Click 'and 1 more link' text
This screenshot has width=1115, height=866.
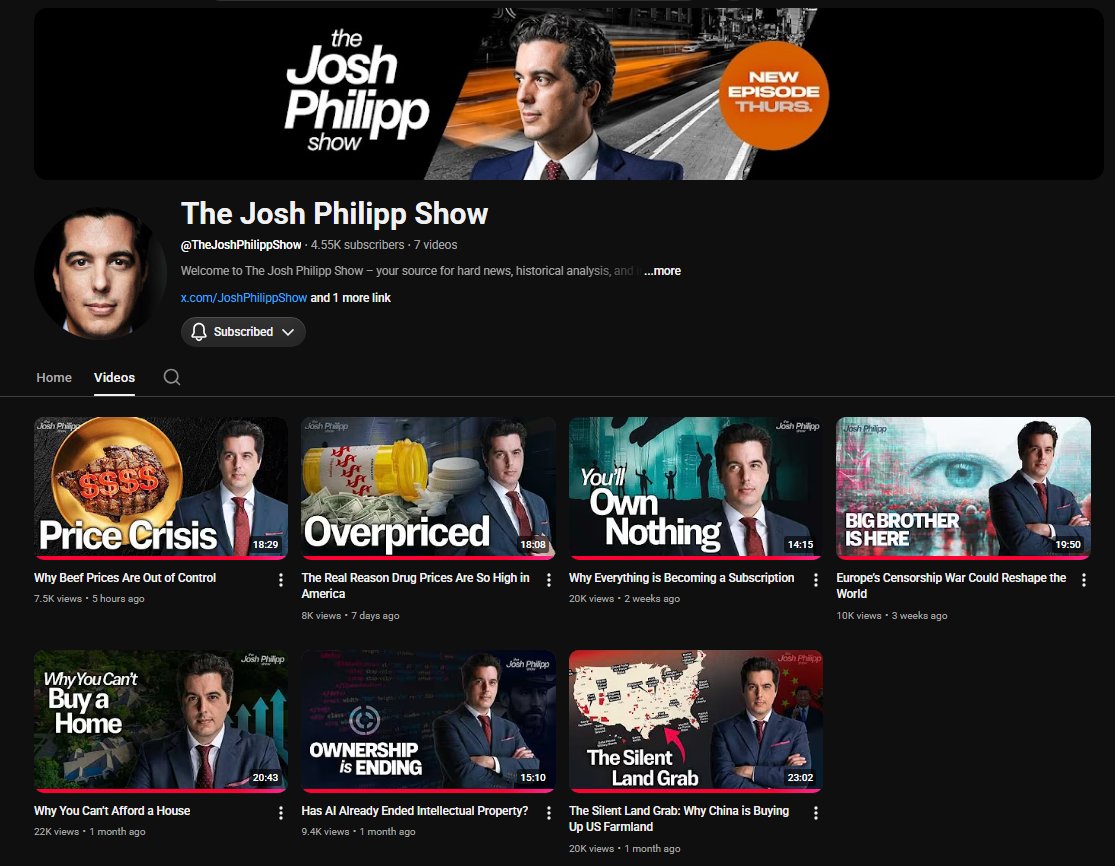pos(351,298)
